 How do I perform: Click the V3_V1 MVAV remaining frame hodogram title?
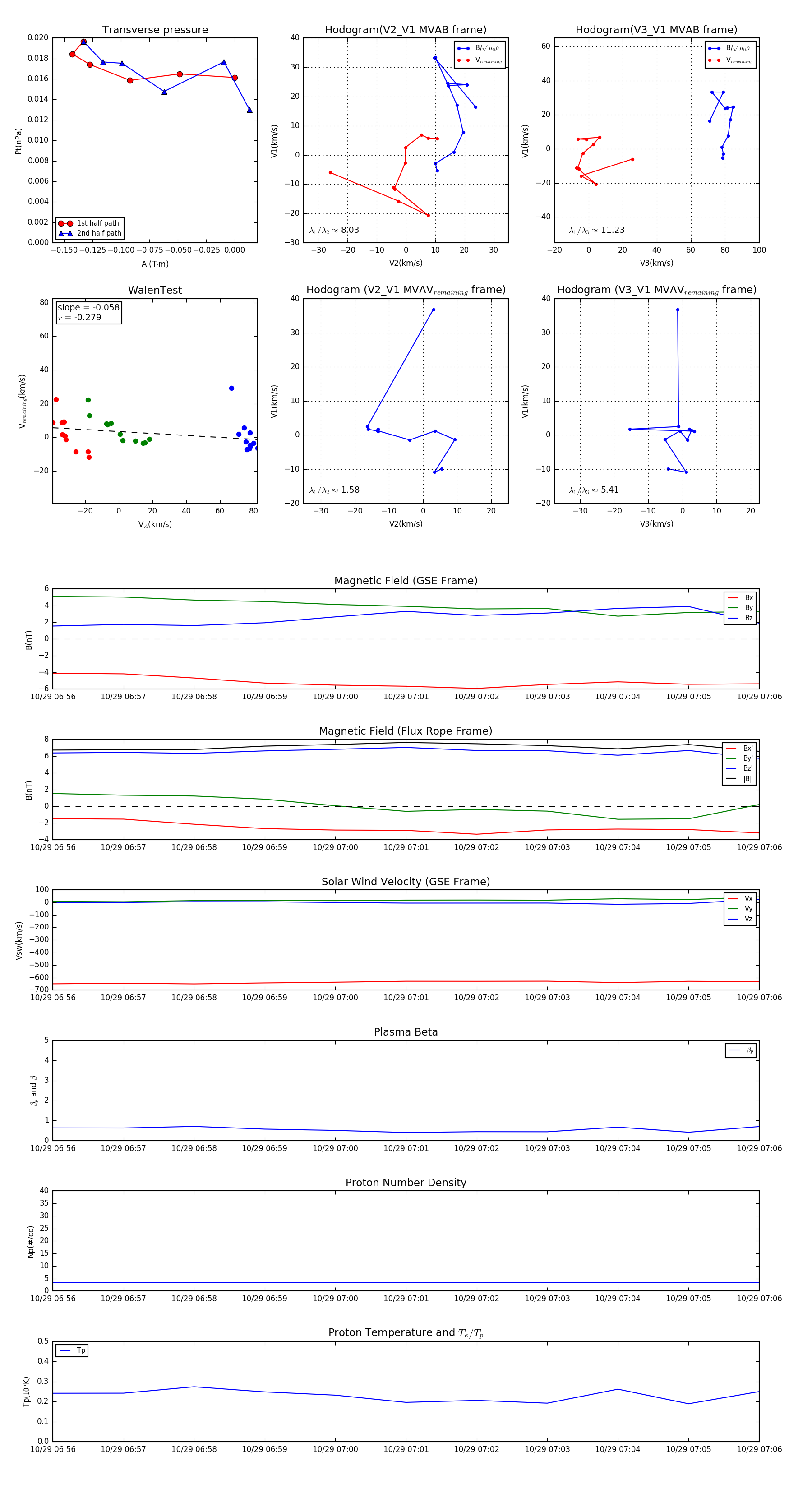click(656, 290)
